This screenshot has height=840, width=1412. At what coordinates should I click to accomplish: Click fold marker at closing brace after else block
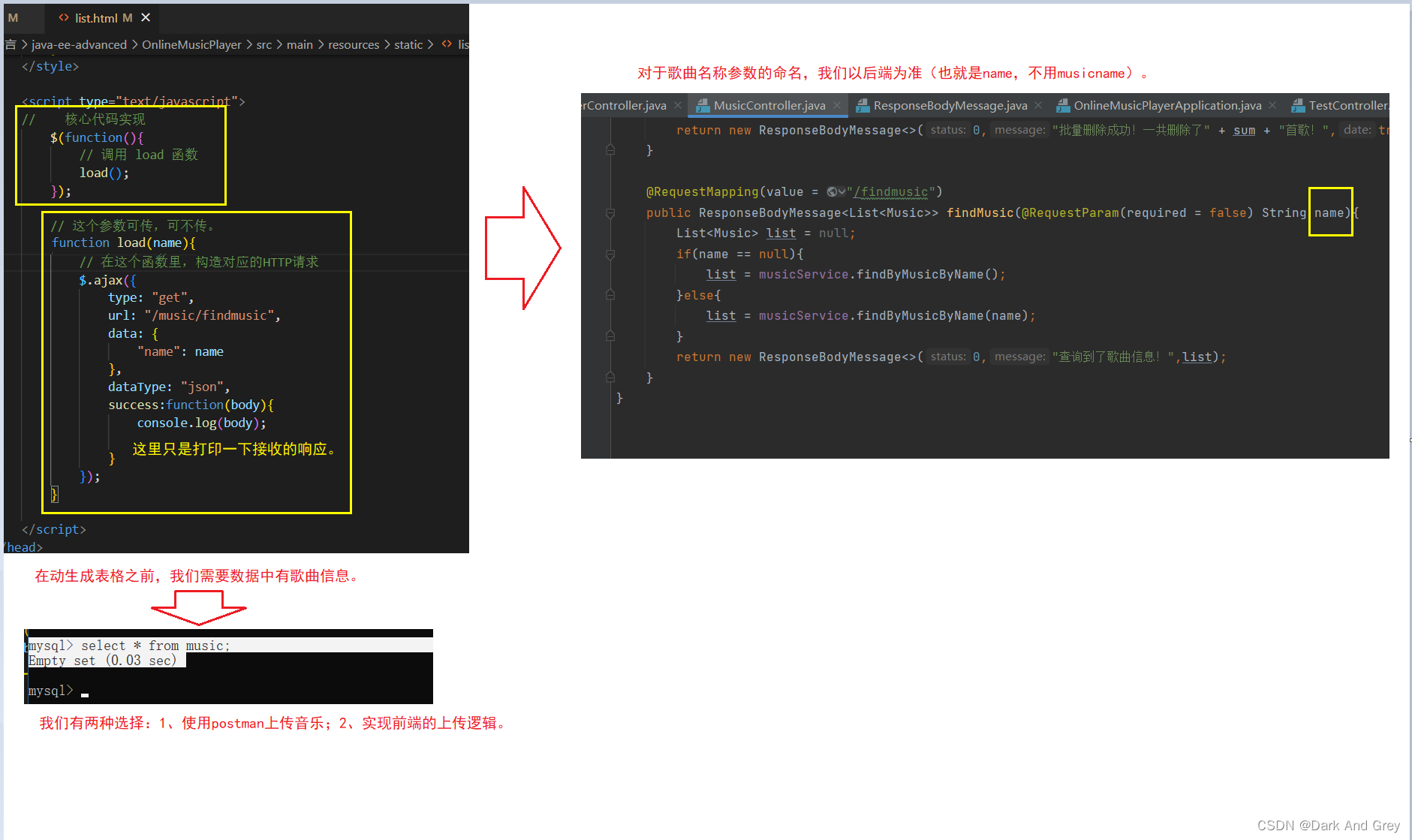click(610, 336)
